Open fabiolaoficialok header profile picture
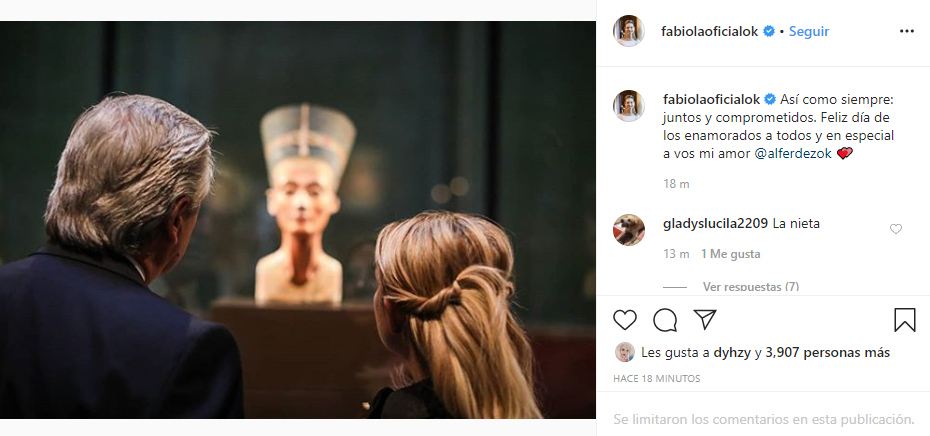This screenshot has width=930, height=436. pos(629,31)
